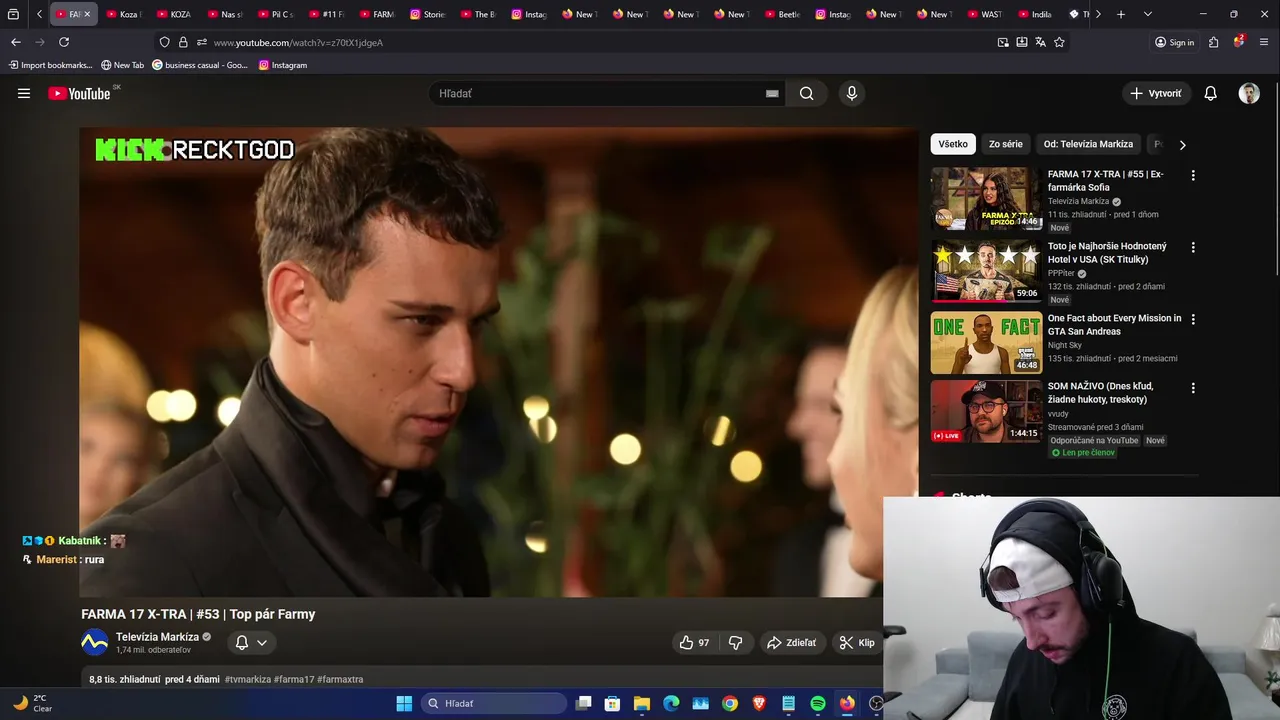
Task: Open the Instagram bookmark
Action: tap(283, 65)
